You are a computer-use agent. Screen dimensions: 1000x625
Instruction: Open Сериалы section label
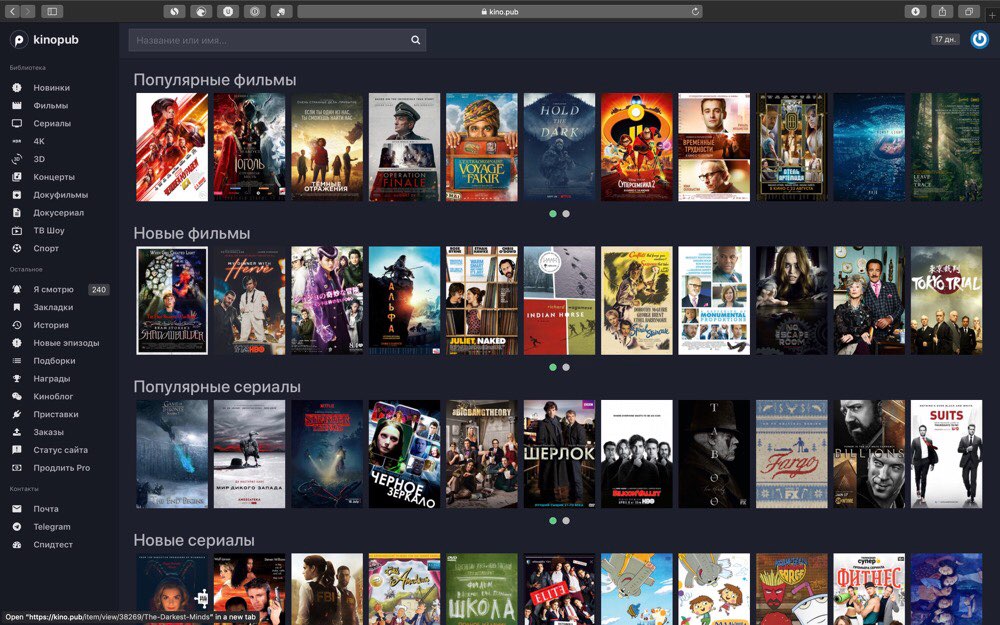click(x=52, y=123)
